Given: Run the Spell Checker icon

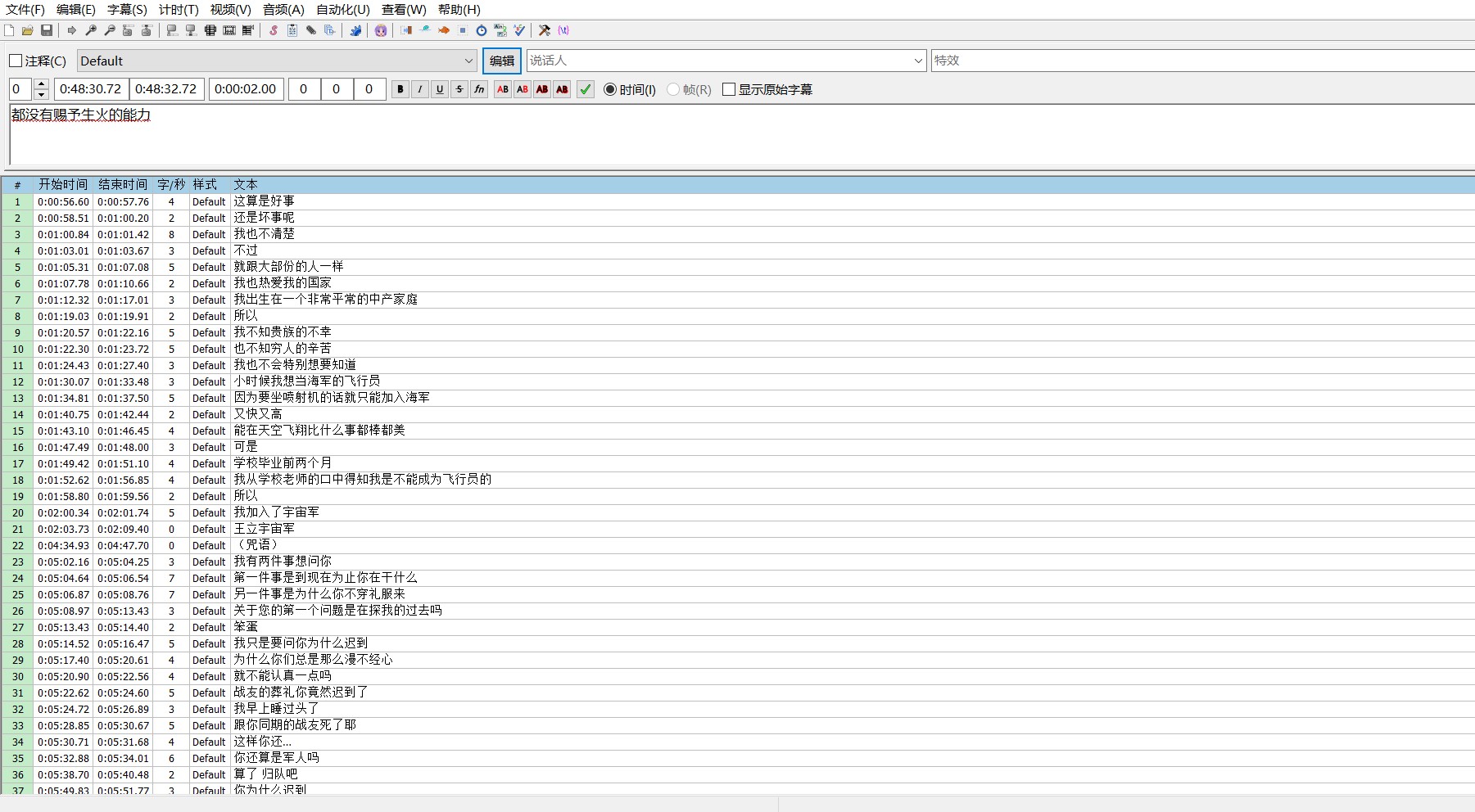Looking at the screenshot, I should [519, 30].
